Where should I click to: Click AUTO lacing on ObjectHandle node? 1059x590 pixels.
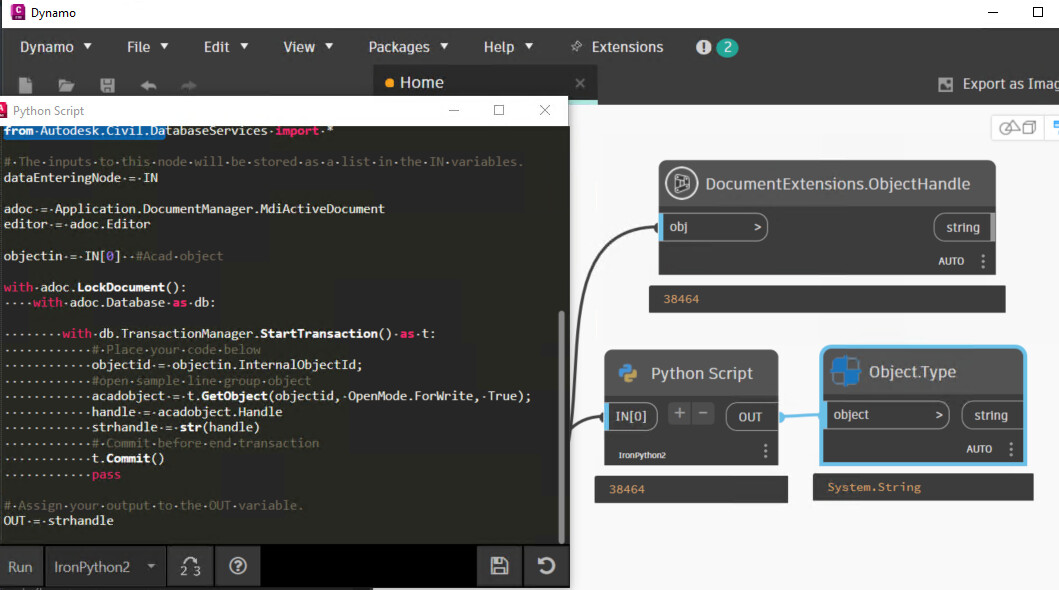click(951, 261)
